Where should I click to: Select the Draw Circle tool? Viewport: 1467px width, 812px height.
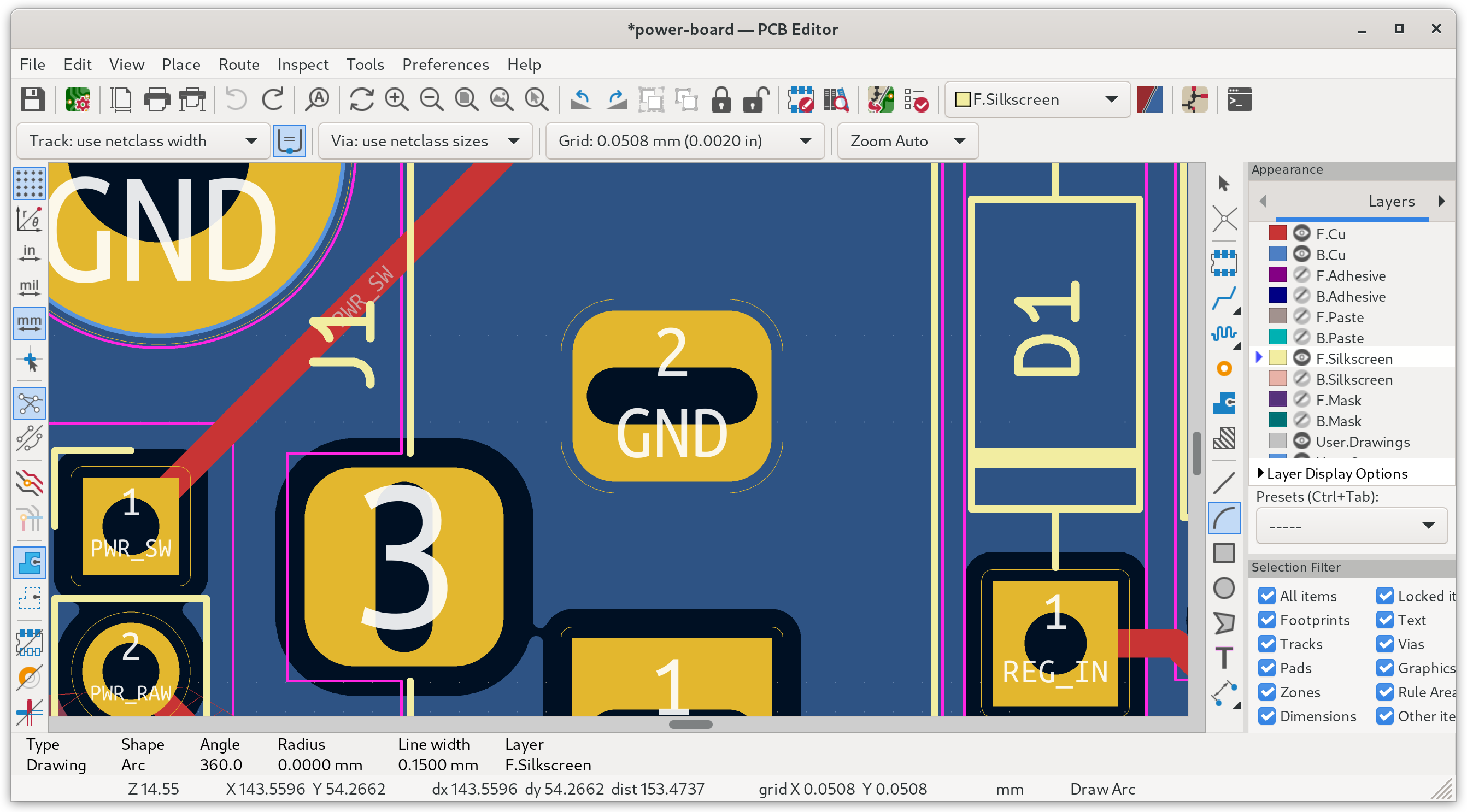point(1224,588)
